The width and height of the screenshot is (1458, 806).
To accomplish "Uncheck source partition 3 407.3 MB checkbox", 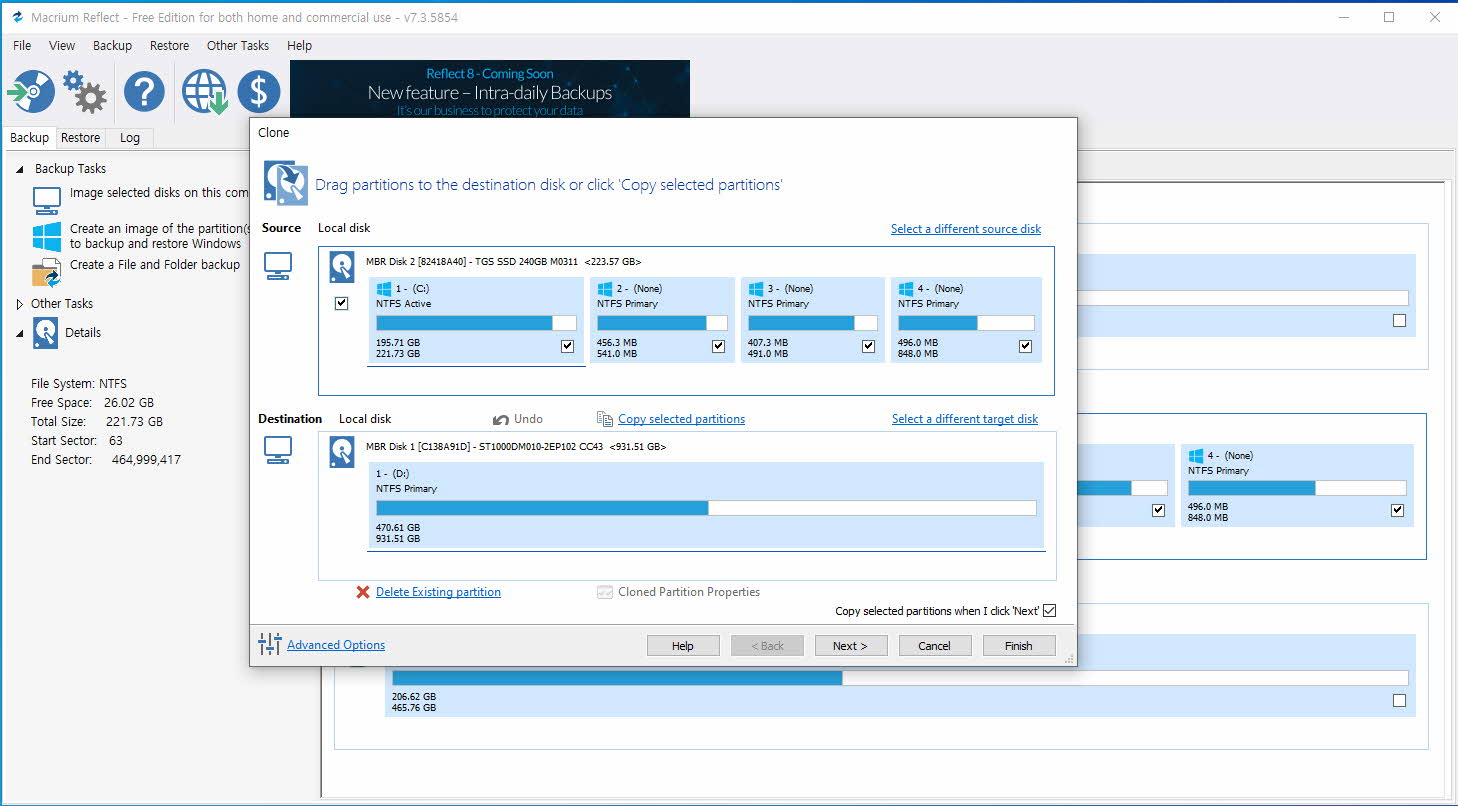I will tap(868, 346).
